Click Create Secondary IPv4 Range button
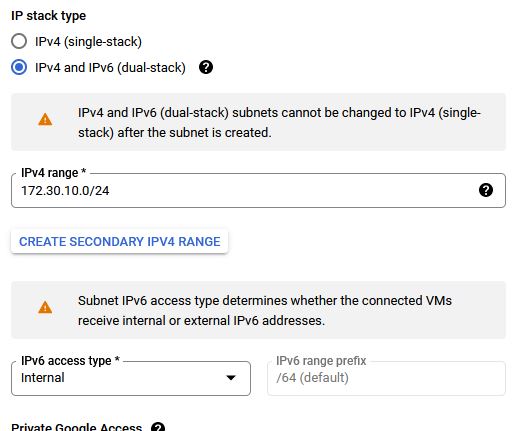Screen dimensions: 521x431 pos(120,241)
